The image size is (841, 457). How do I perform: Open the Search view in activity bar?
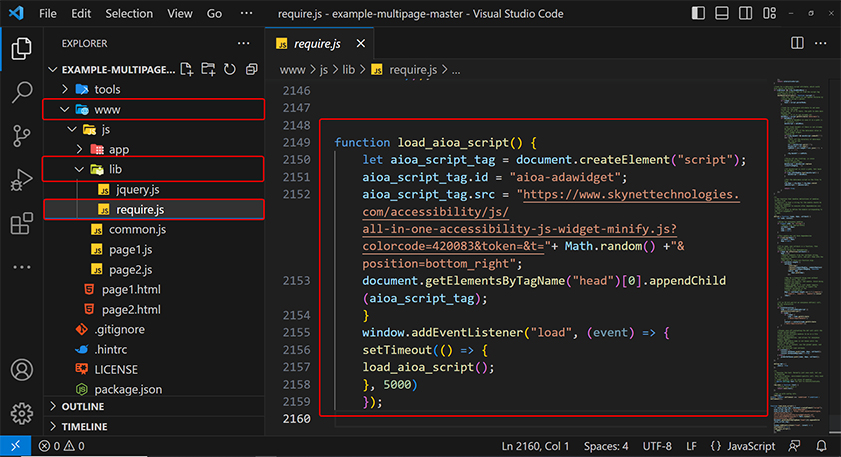pyautogui.click(x=21, y=93)
